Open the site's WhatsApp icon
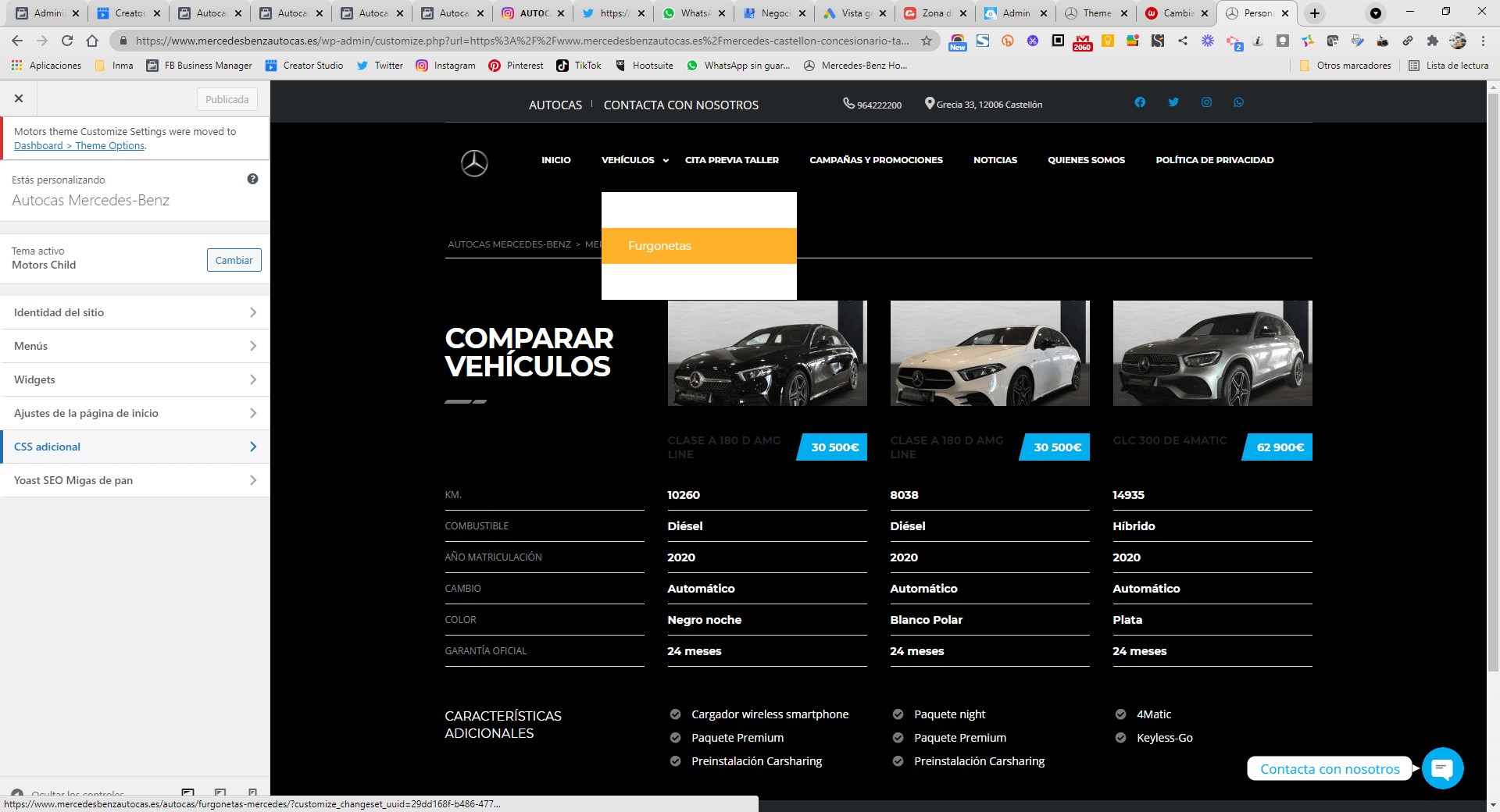 coord(1239,102)
